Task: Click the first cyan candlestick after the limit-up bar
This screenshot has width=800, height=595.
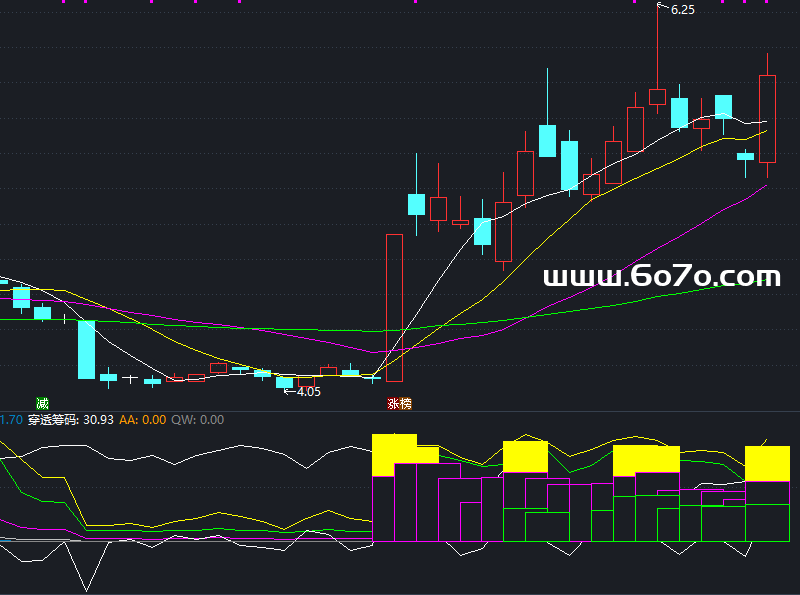Action: pyautogui.click(x=416, y=204)
